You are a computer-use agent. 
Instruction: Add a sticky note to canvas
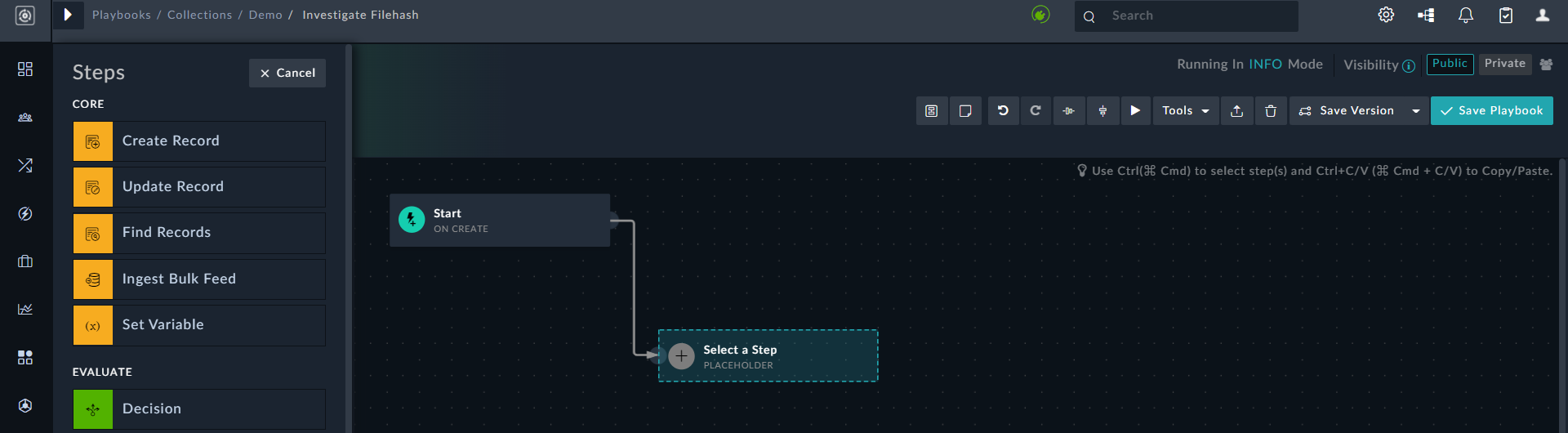click(x=965, y=111)
